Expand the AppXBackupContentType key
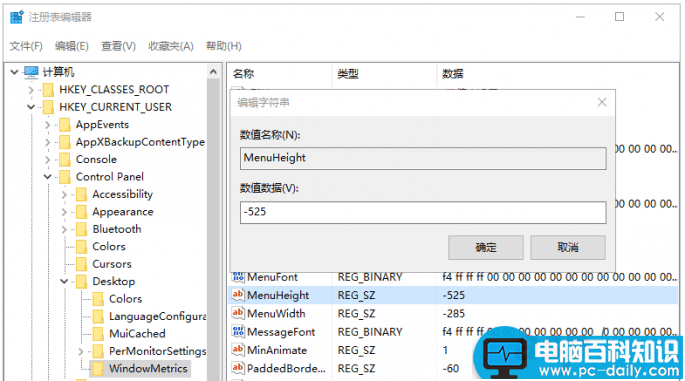Viewport: 685px width, 381px height. pyautogui.click(x=47, y=142)
